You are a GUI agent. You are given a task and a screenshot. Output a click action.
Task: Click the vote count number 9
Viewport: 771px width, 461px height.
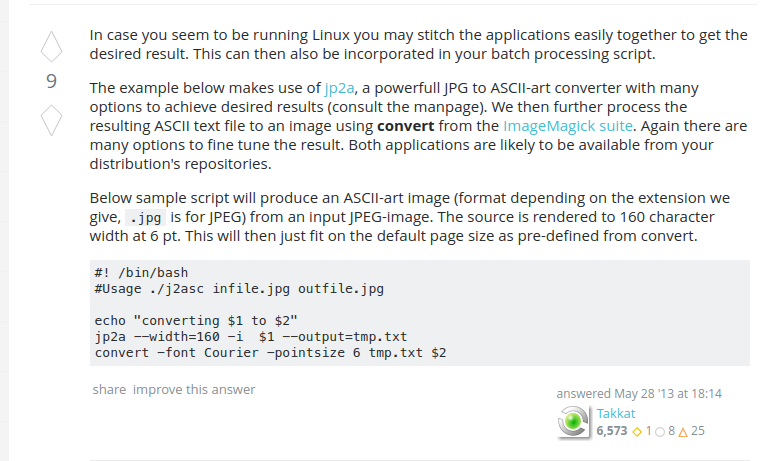pos(51,82)
